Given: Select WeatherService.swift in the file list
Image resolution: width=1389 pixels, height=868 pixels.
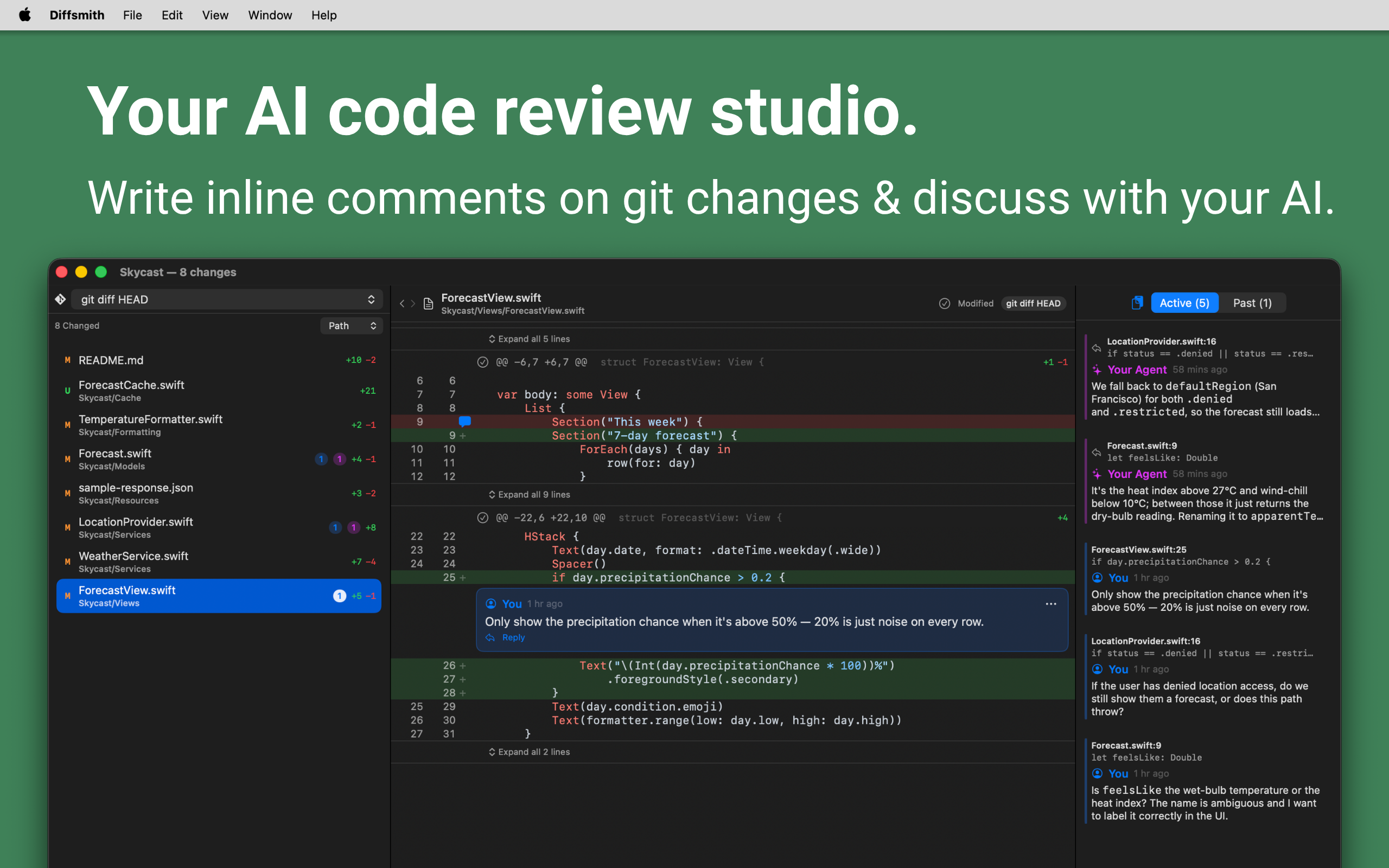Looking at the screenshot, I should [219, 561].
